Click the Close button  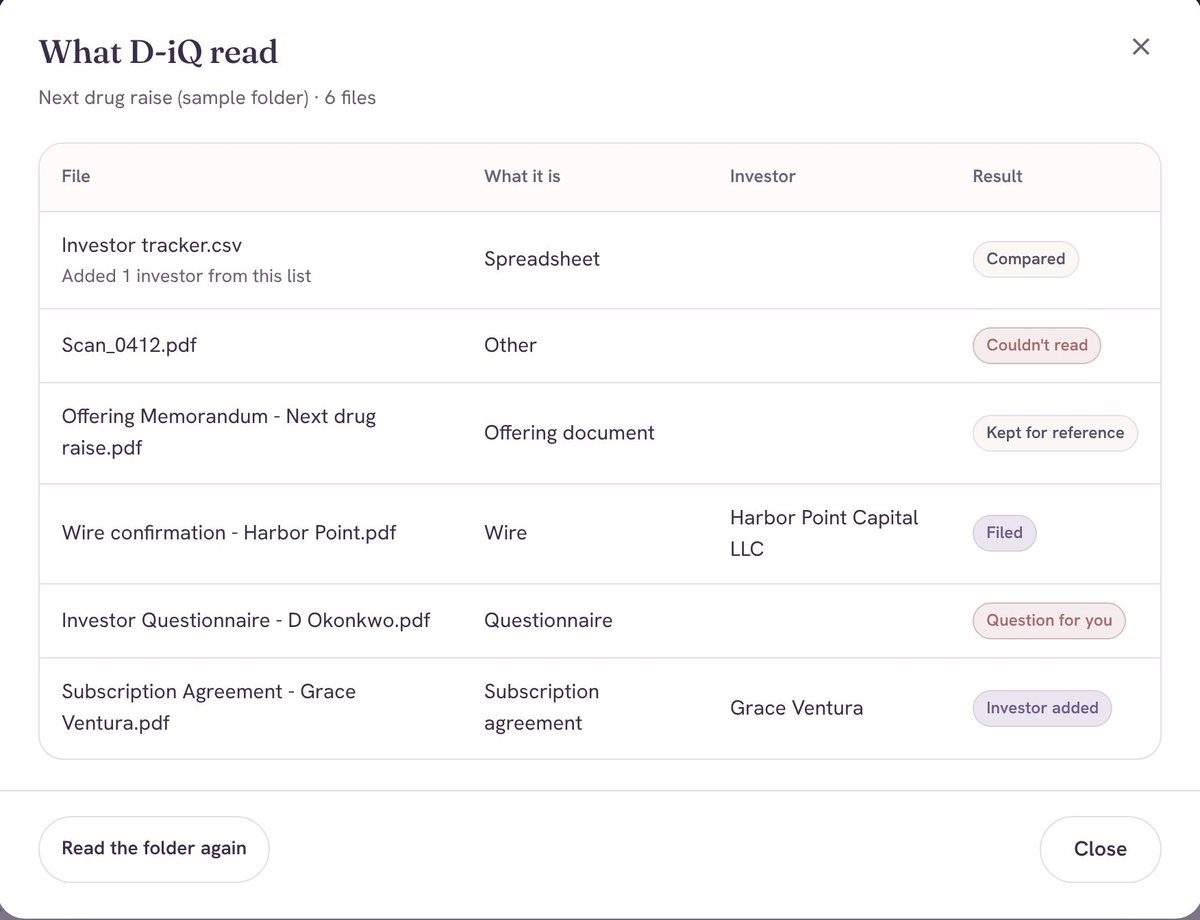click(1100, 849)
